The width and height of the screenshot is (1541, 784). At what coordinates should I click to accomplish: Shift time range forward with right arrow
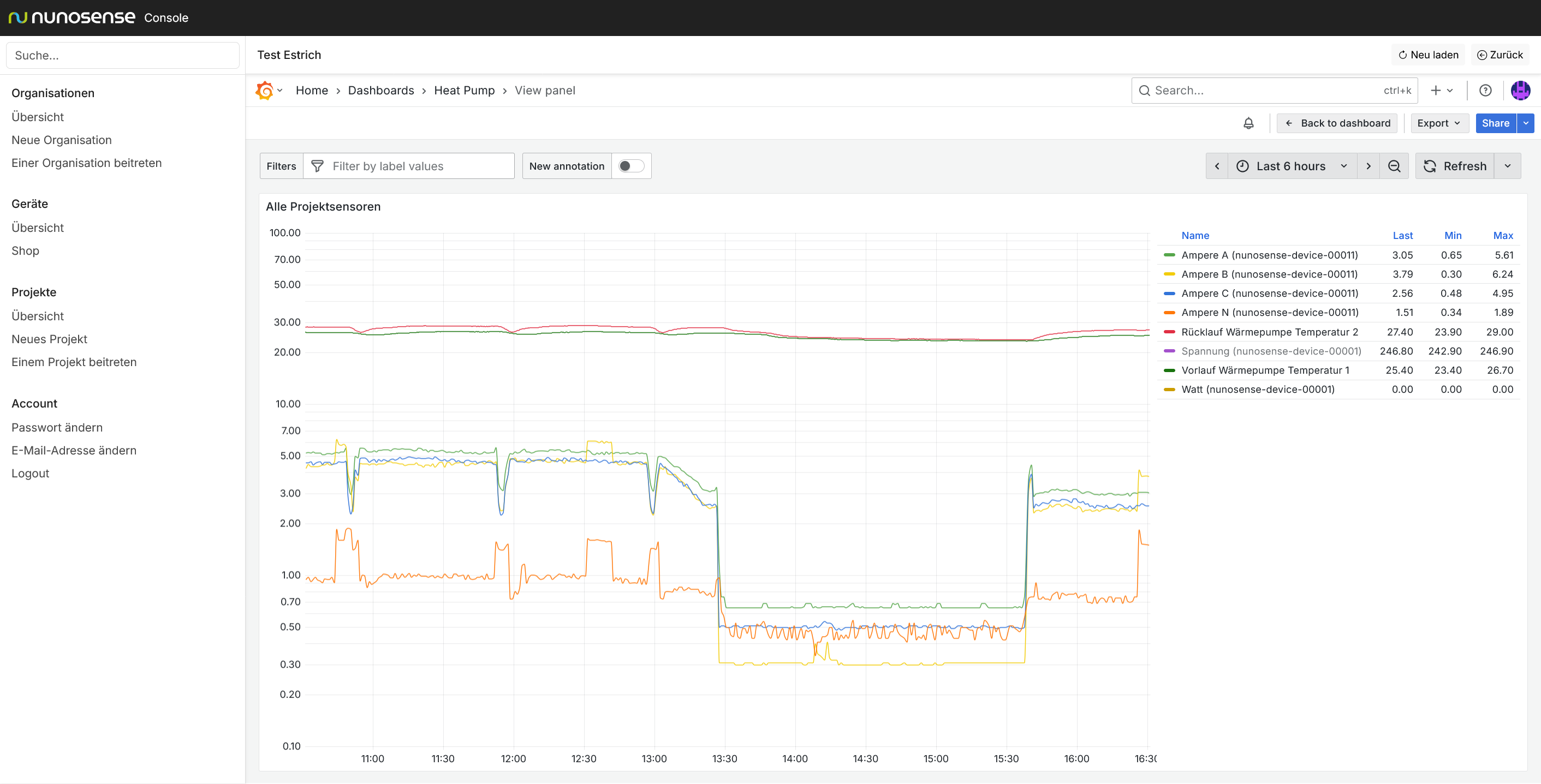click(1368, 166)
